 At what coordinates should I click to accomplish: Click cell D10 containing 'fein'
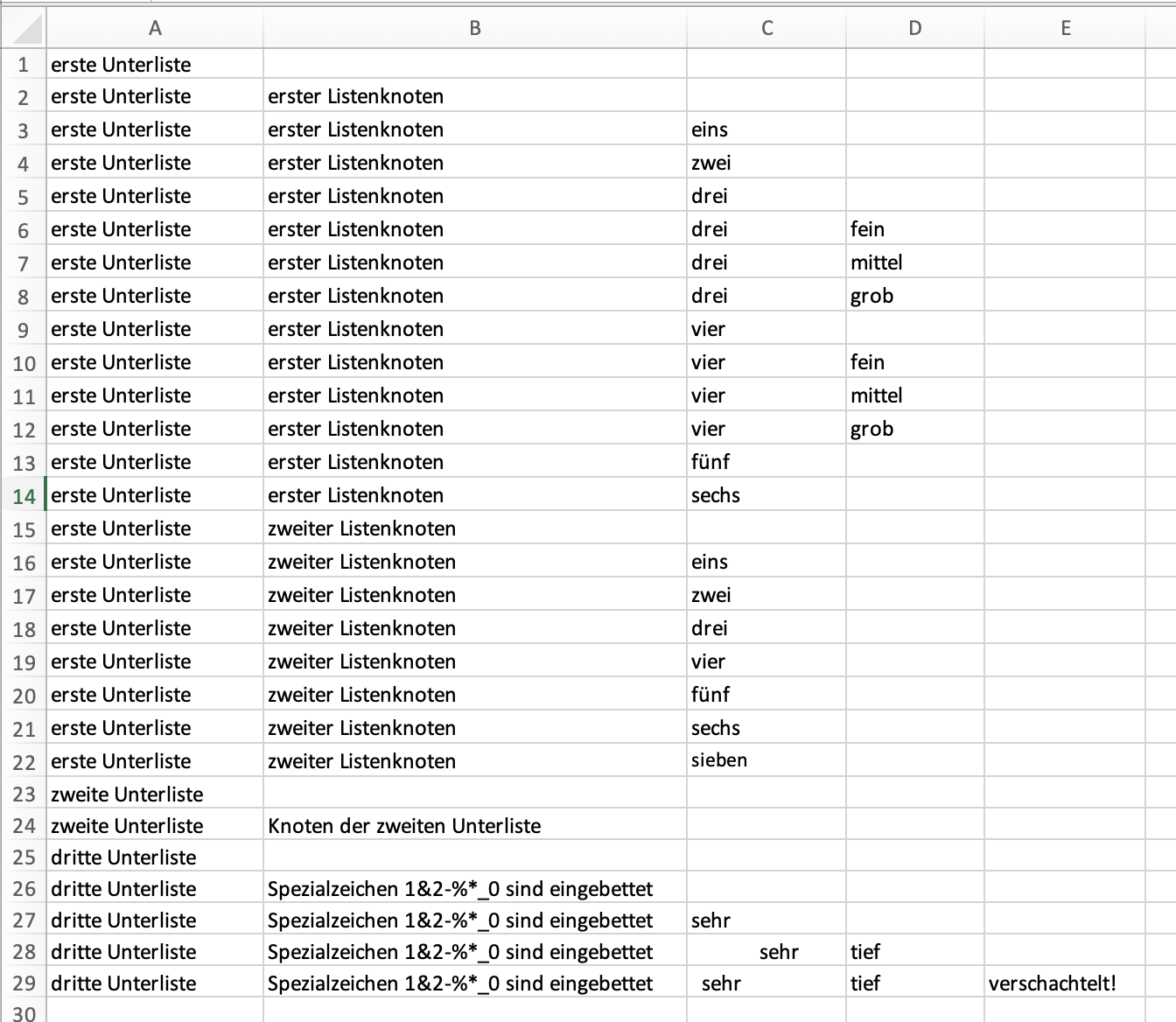[x=915, y=361]
